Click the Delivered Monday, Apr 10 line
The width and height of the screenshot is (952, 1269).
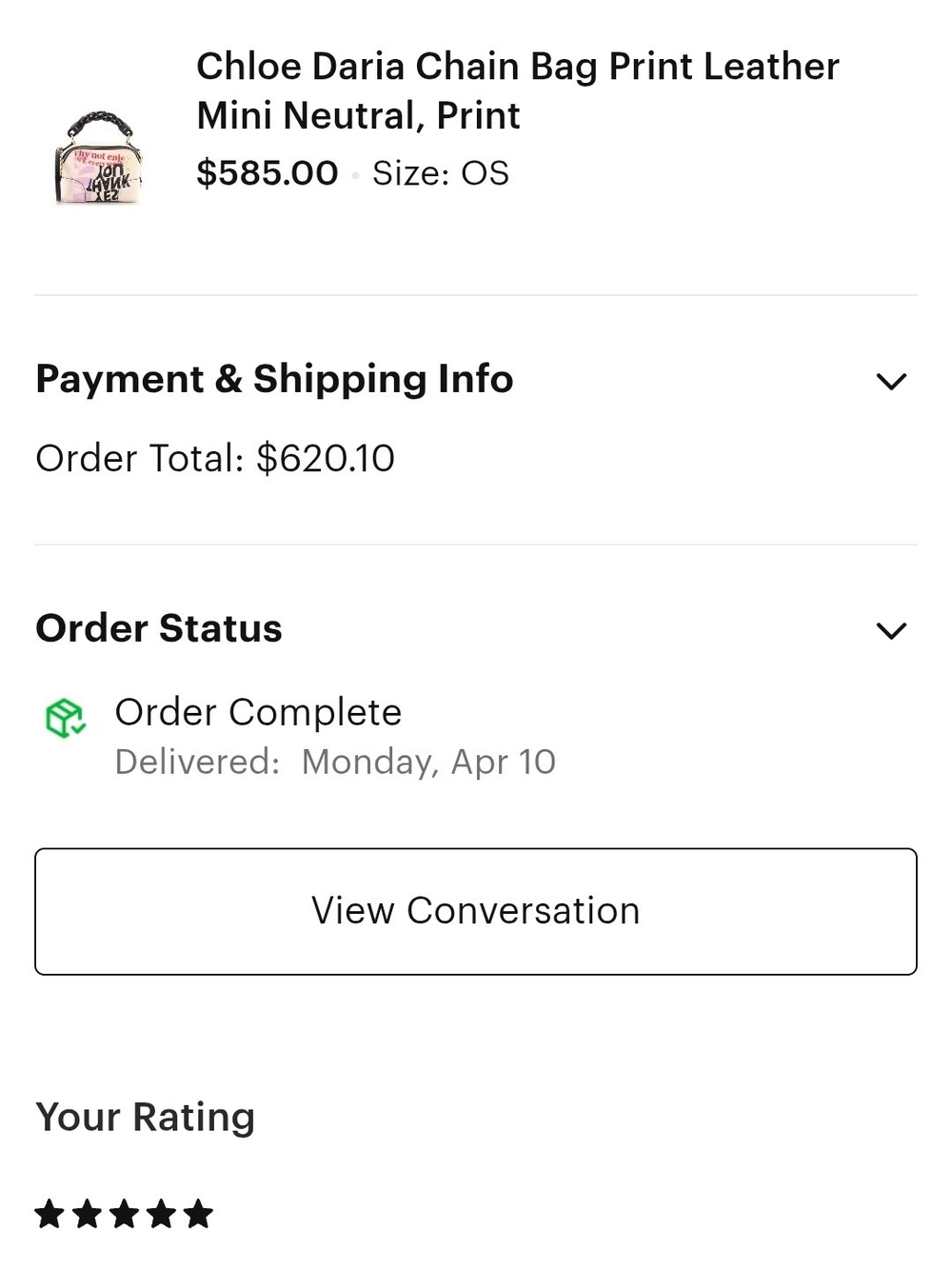pyautogui.click(x=335, y=762)
